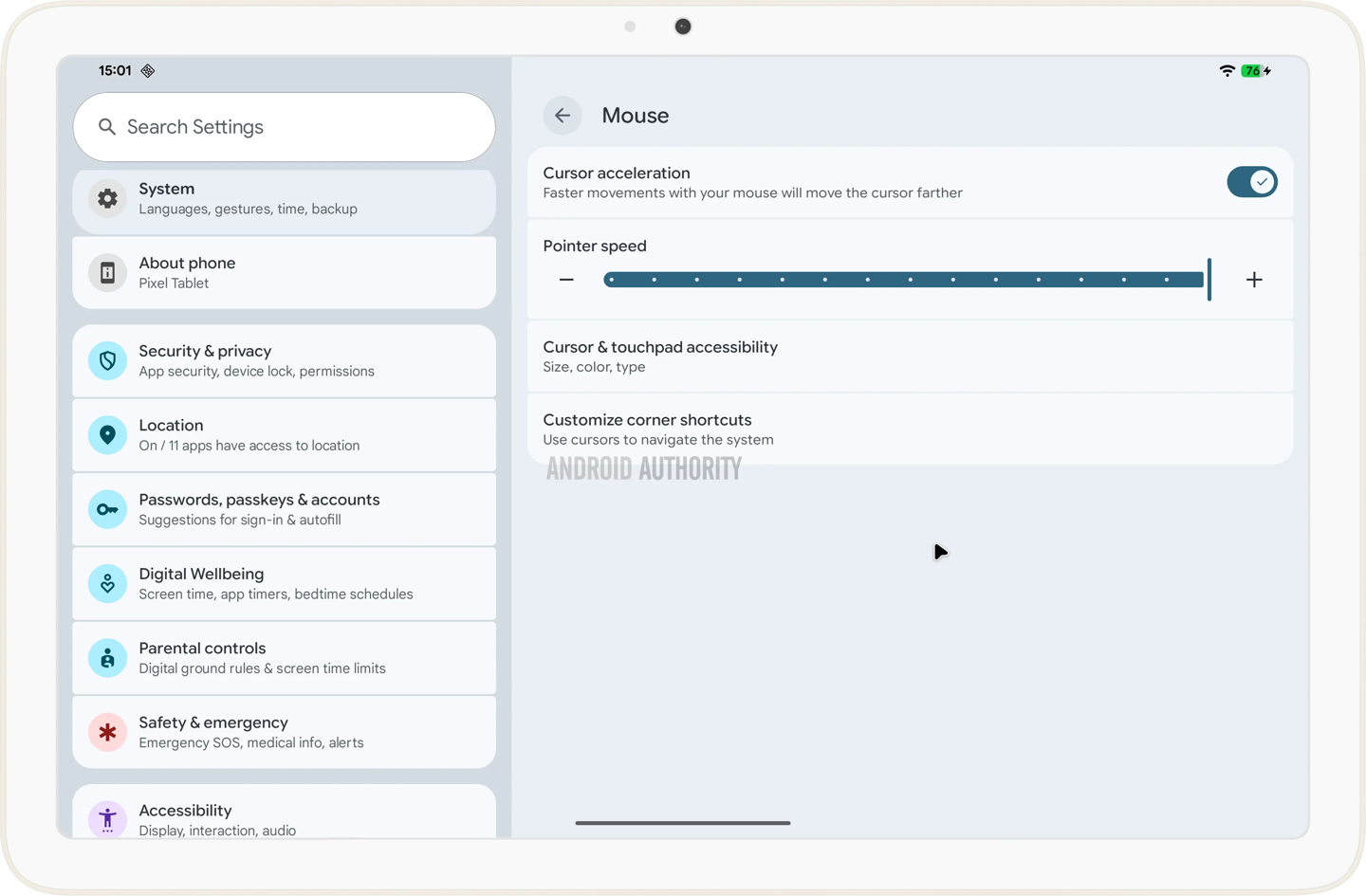Click the Search Settings field
Viewport: 1366px width, 896px height.
pos(285,127)
